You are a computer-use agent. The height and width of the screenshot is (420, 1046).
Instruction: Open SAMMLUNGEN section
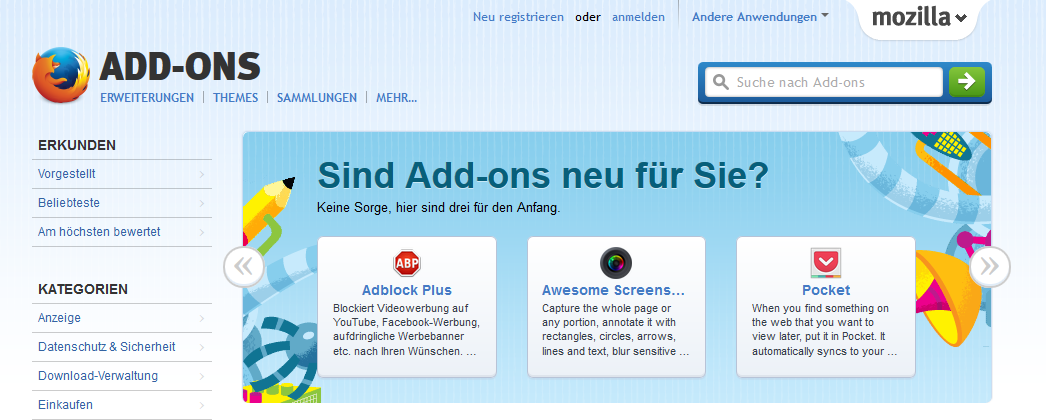click(x=317, y=97)
